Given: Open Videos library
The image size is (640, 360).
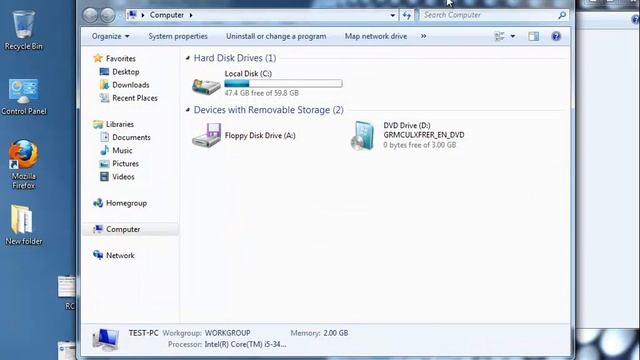Looking at the screenshot, I should pos(123,177).
